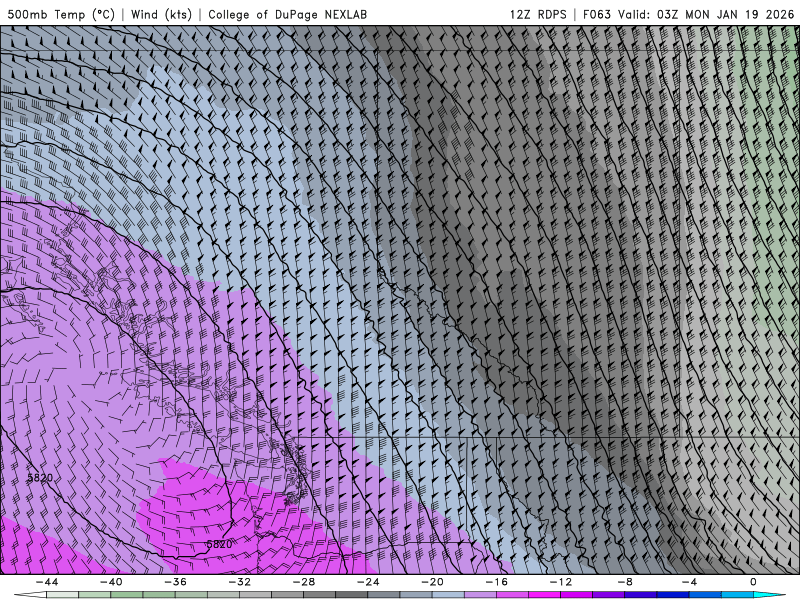Click the "Wind (kts)" header label
The image size is (800, 600).
(x=161, y=14)
